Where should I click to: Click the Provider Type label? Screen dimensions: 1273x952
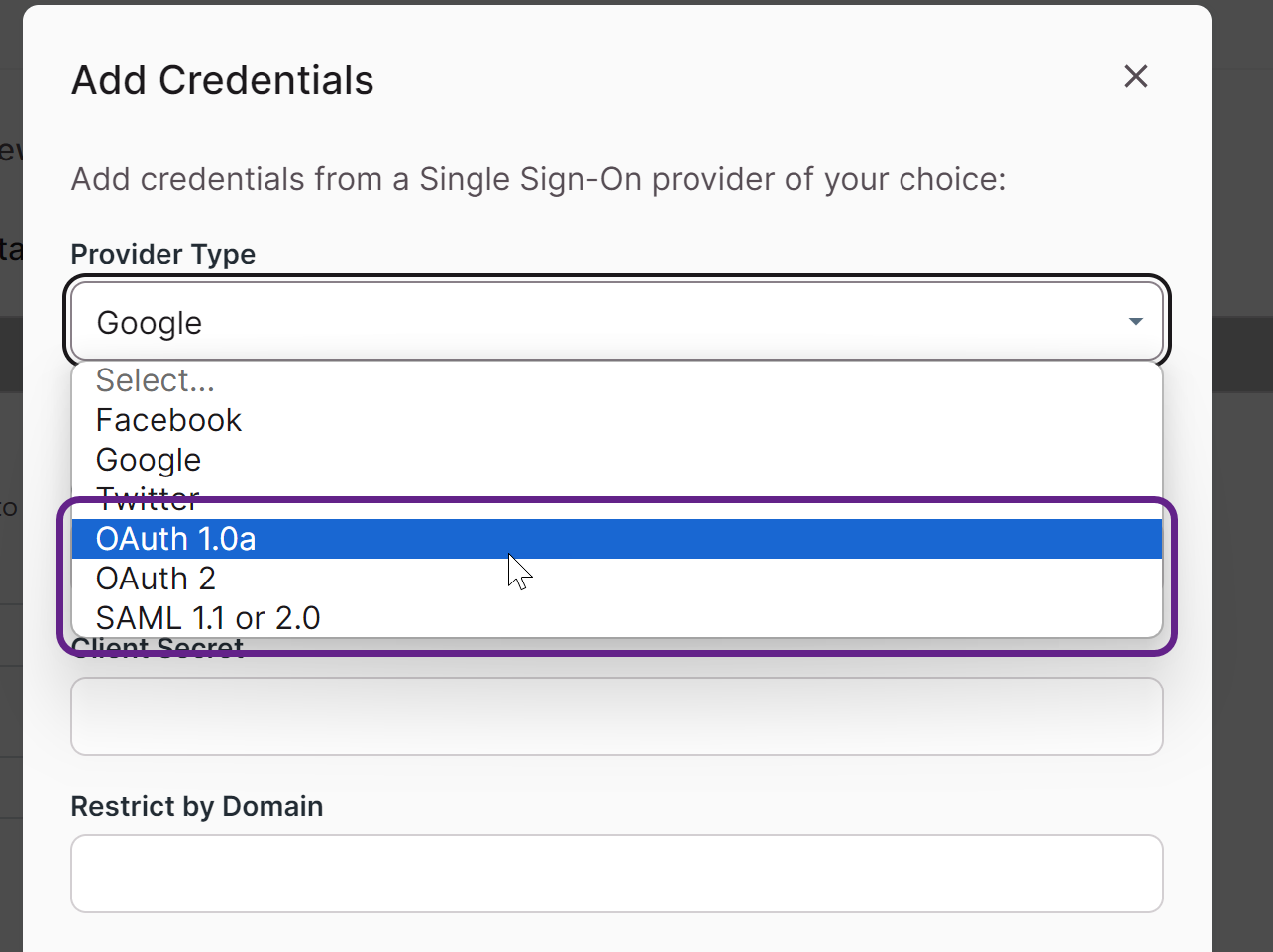(x=162, y=254)
